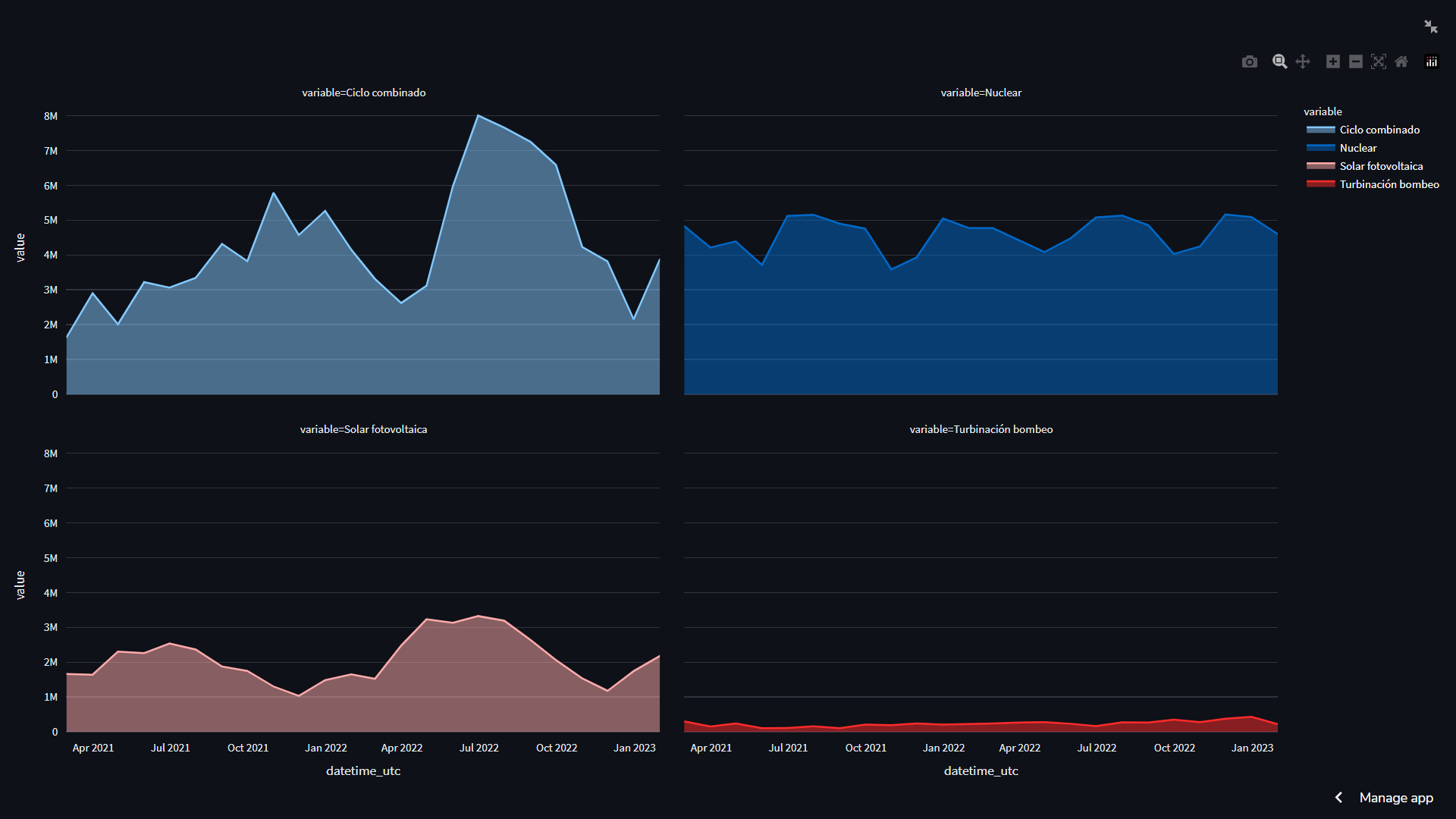This screenshot has height=819, width=1456.
Task: Toggle Nuclear trace in legend
Action: point(1357,148)
